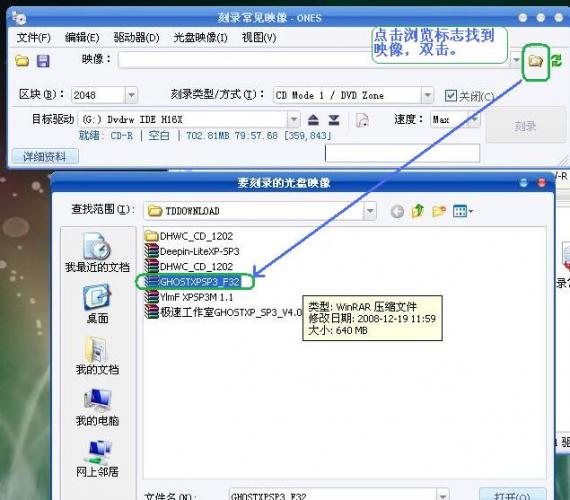Go up one folder level
Screen dimensions: 570x500
[x=418, y=211]
